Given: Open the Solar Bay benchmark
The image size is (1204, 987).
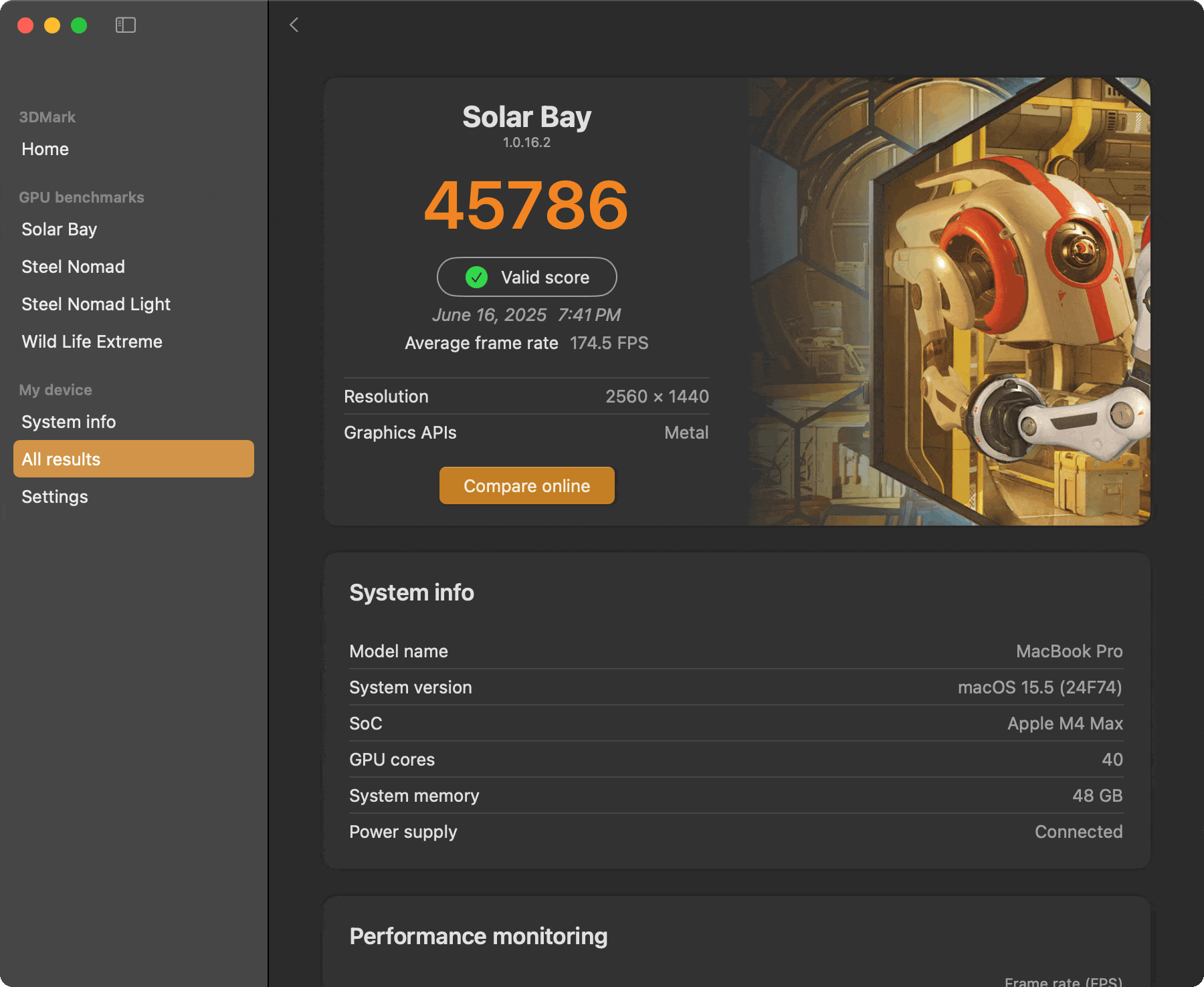Looking at the screenshot, I should 59,229.
